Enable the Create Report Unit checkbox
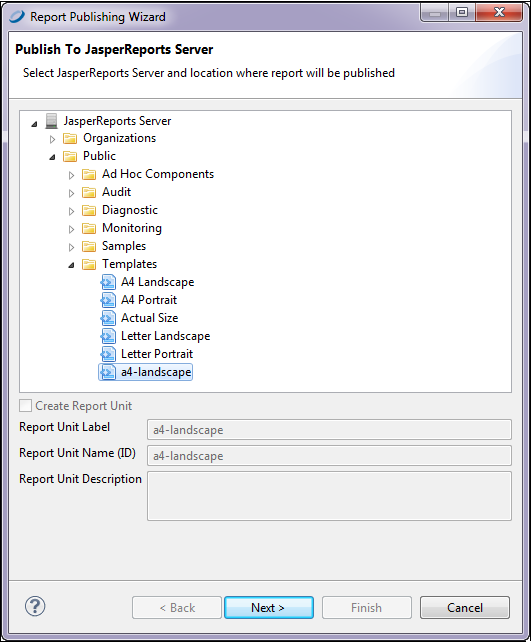Viewport: 531px width, 642px height. [x=25, y=406]
